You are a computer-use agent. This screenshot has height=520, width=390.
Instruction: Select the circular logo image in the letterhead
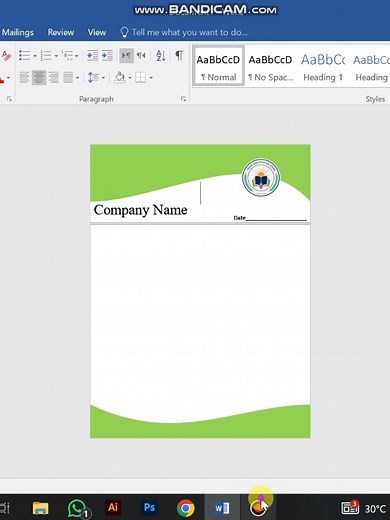pos(261,178)
